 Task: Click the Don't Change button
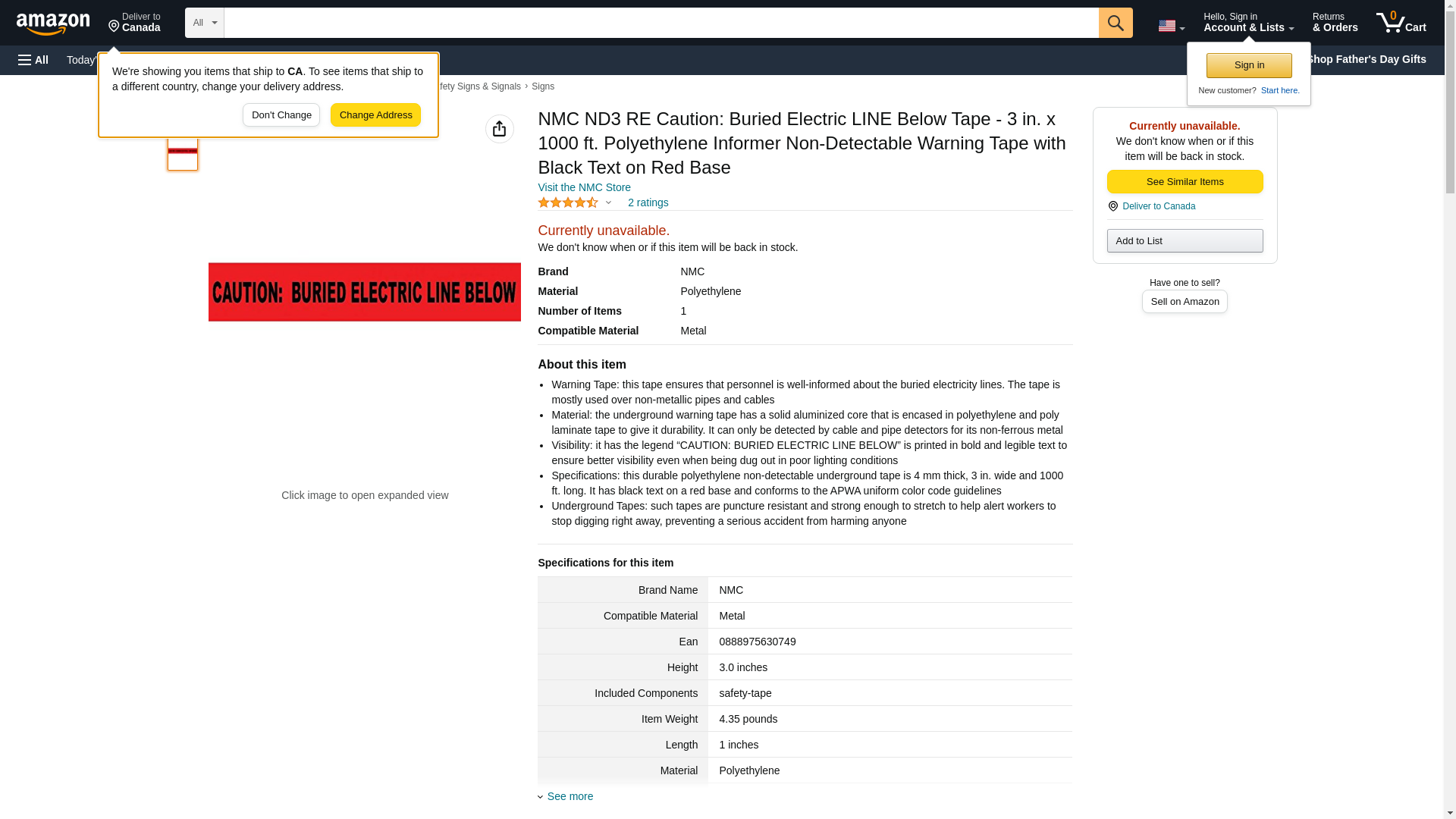281,115
